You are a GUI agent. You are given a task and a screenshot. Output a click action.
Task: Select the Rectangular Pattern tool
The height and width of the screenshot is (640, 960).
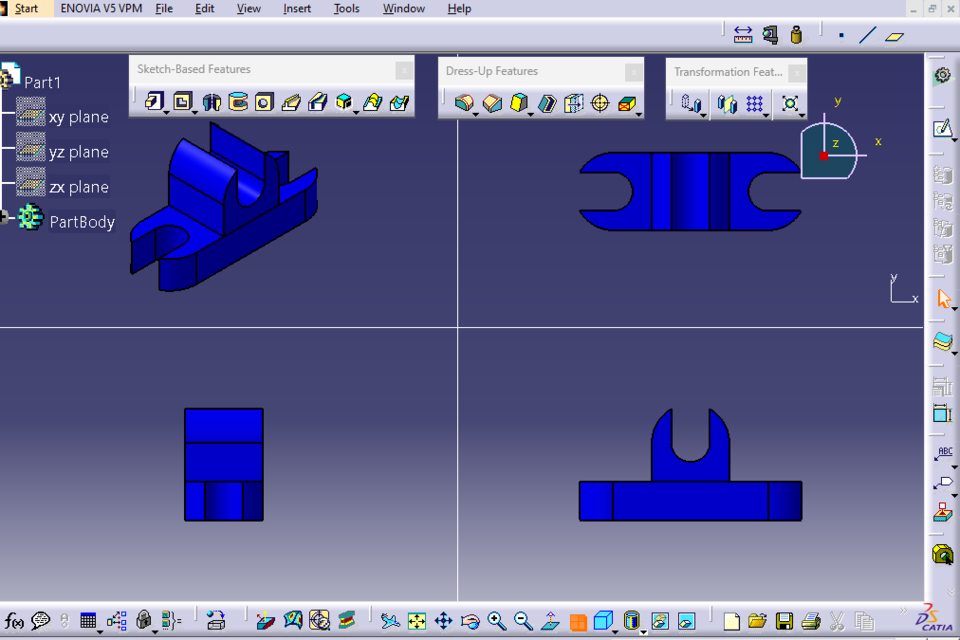pos(755,103)
